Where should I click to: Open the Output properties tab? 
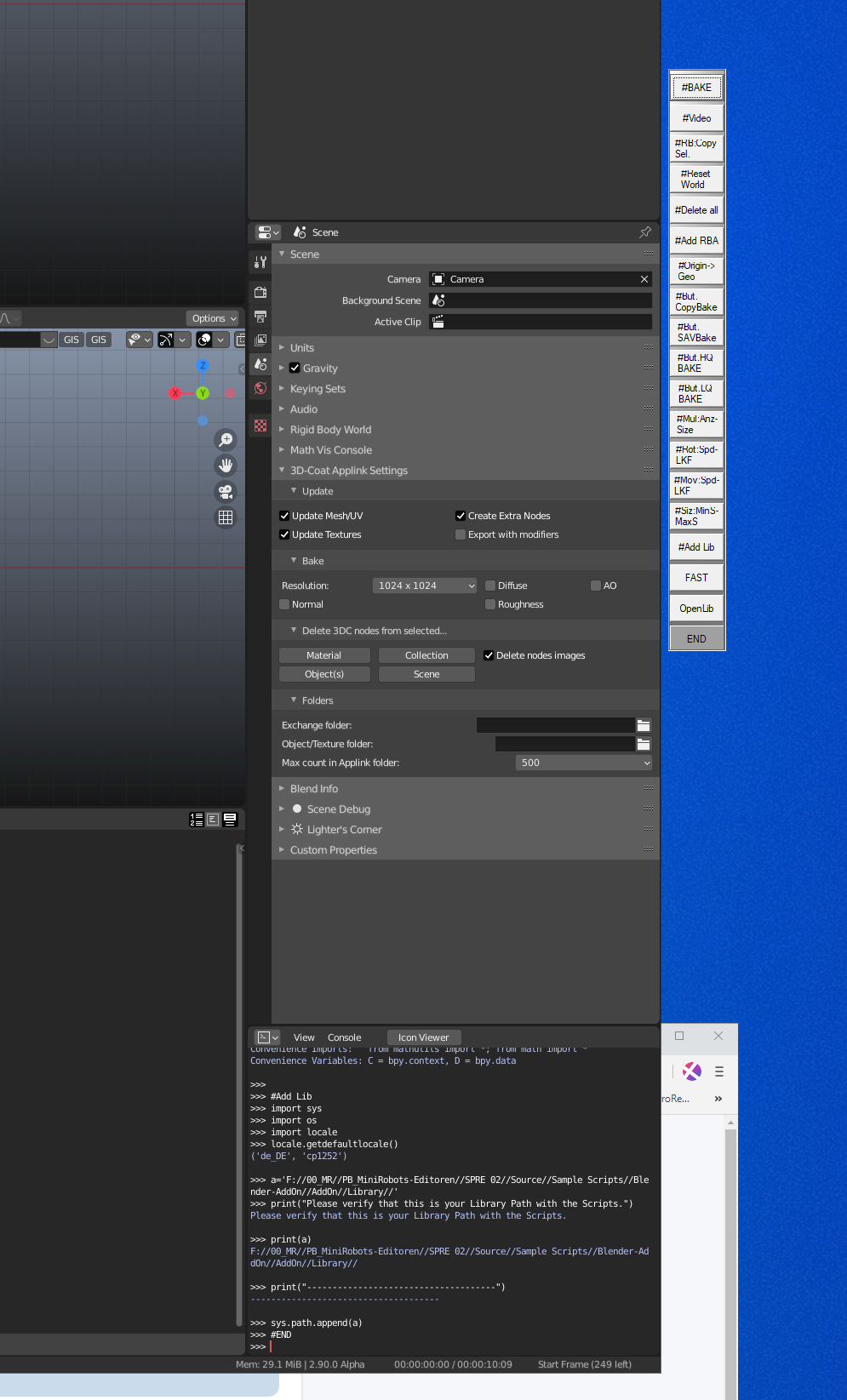(260, 317)
